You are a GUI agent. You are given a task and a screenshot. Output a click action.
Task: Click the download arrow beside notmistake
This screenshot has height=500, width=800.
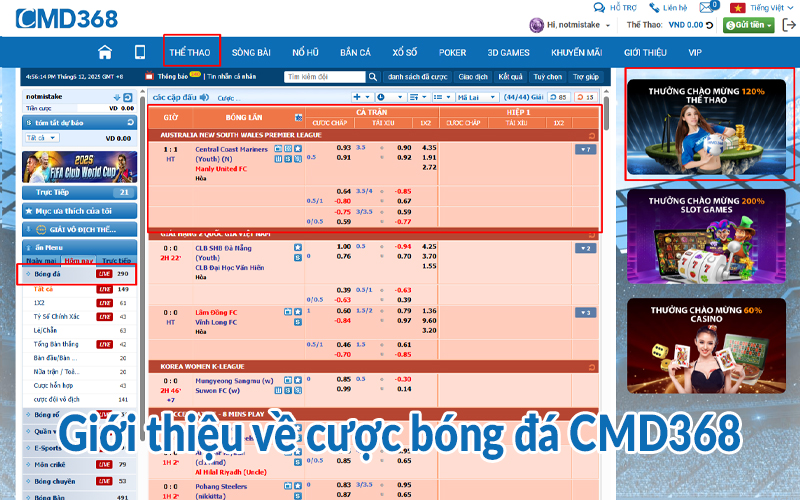coord(117,97)
